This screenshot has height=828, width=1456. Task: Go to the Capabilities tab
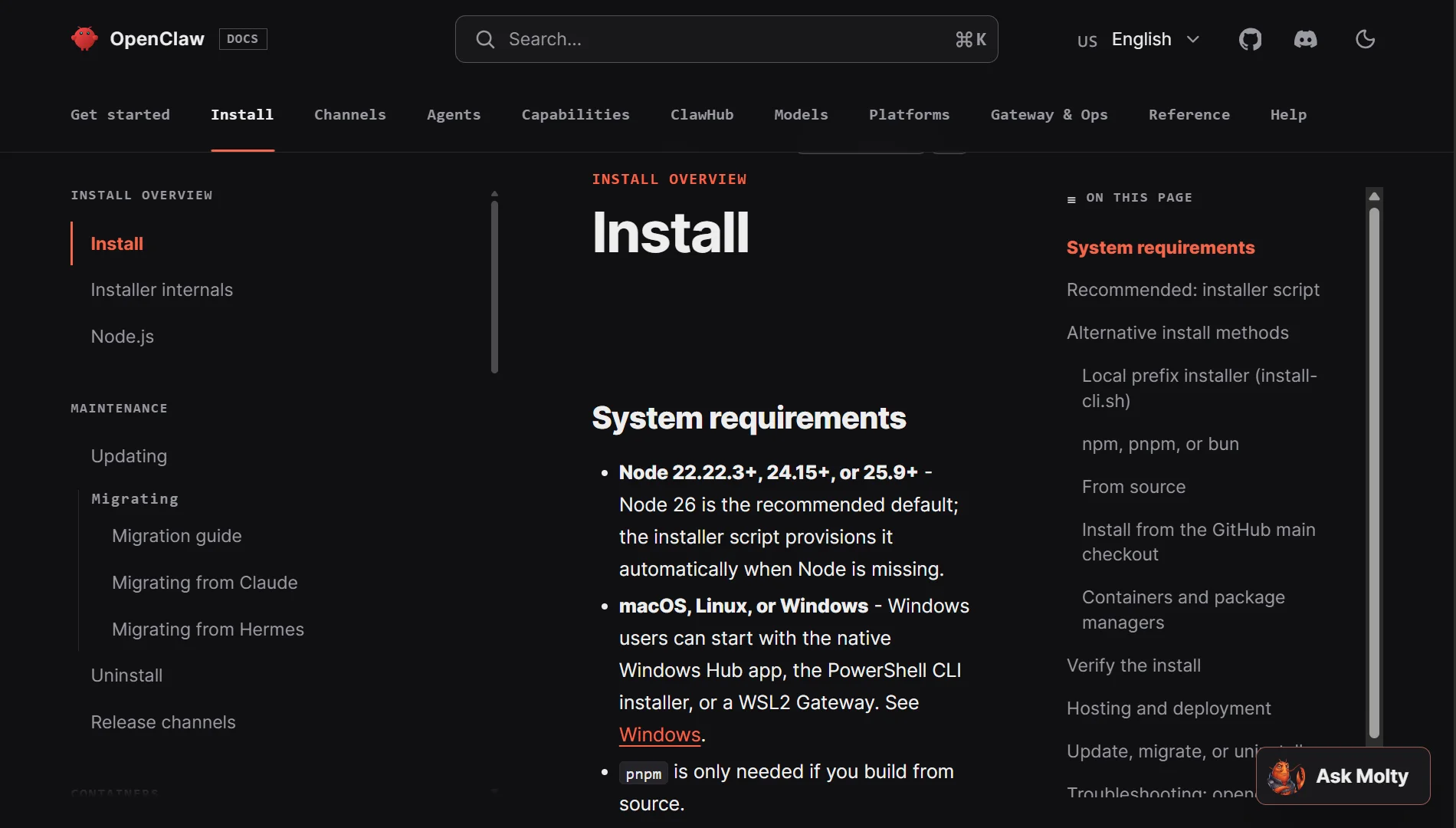(576, 114)
